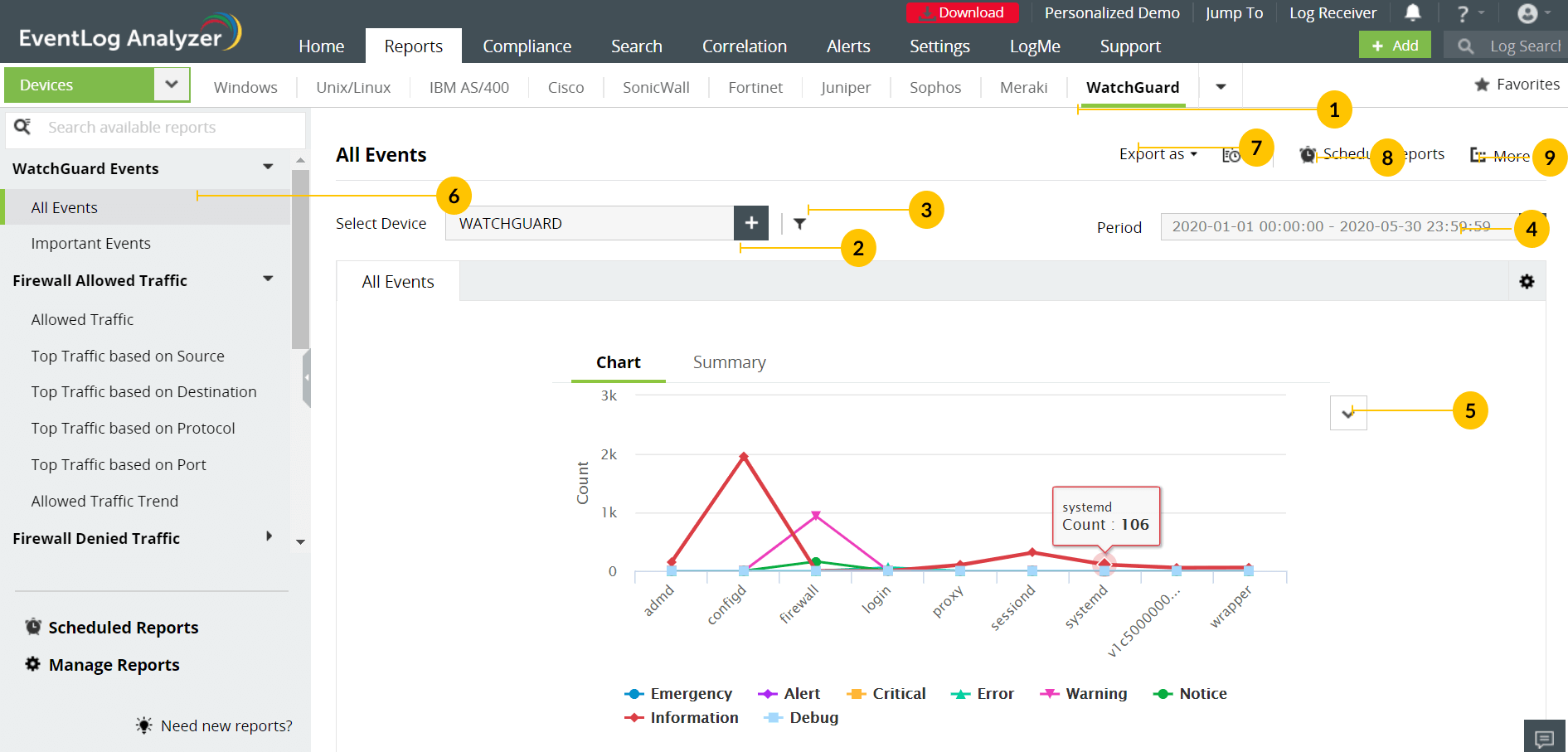
Task: Click the search icon beside report search
Action: 23,127
